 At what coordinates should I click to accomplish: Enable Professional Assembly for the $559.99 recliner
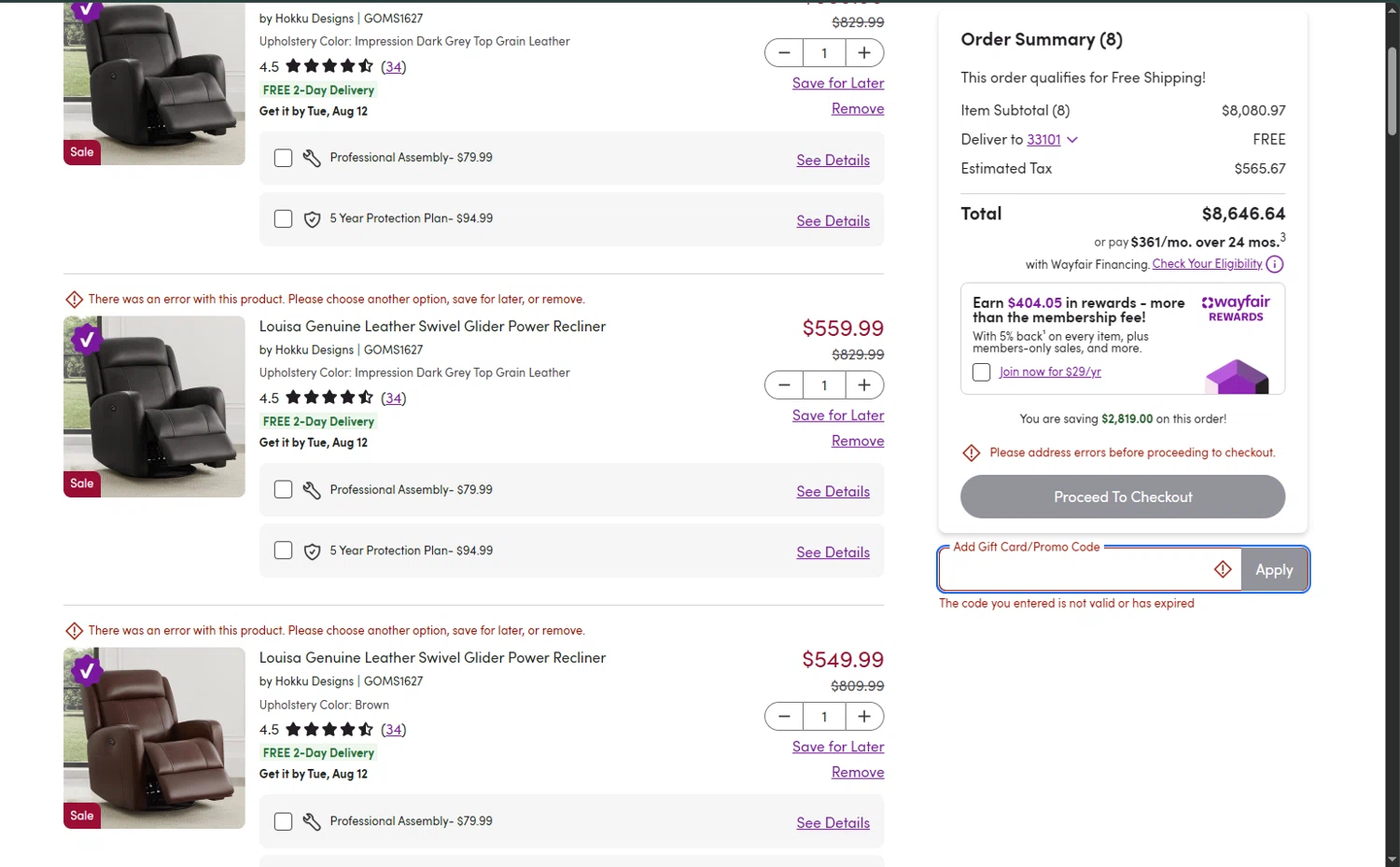(283, 490)
